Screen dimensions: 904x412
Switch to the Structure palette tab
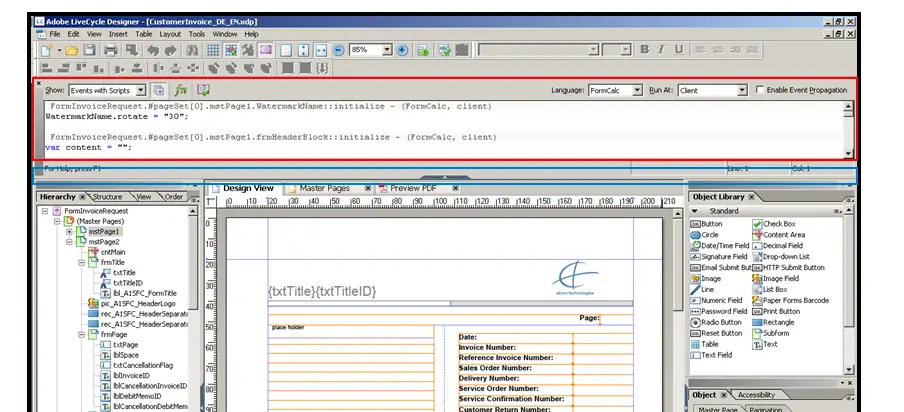tap(107, 196)
